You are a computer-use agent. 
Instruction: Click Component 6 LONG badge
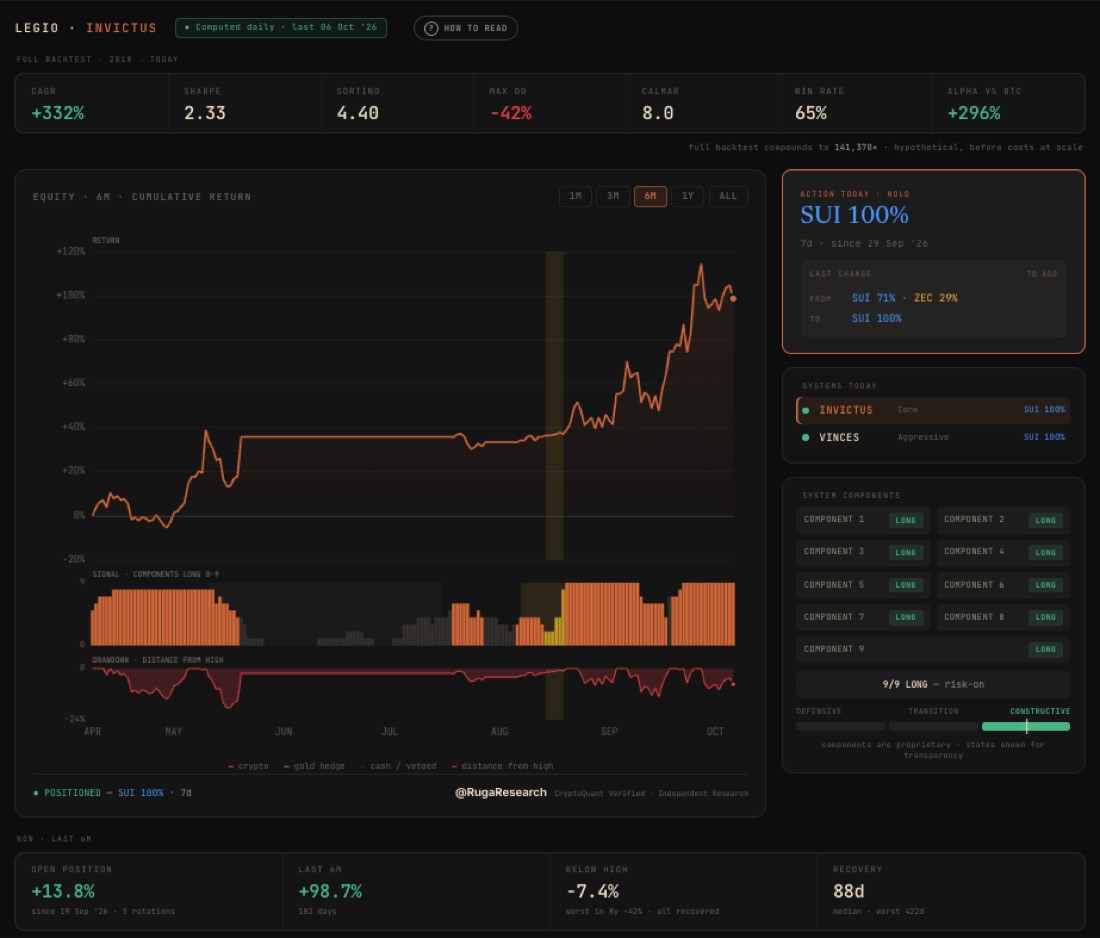(x=1045, y=584)
